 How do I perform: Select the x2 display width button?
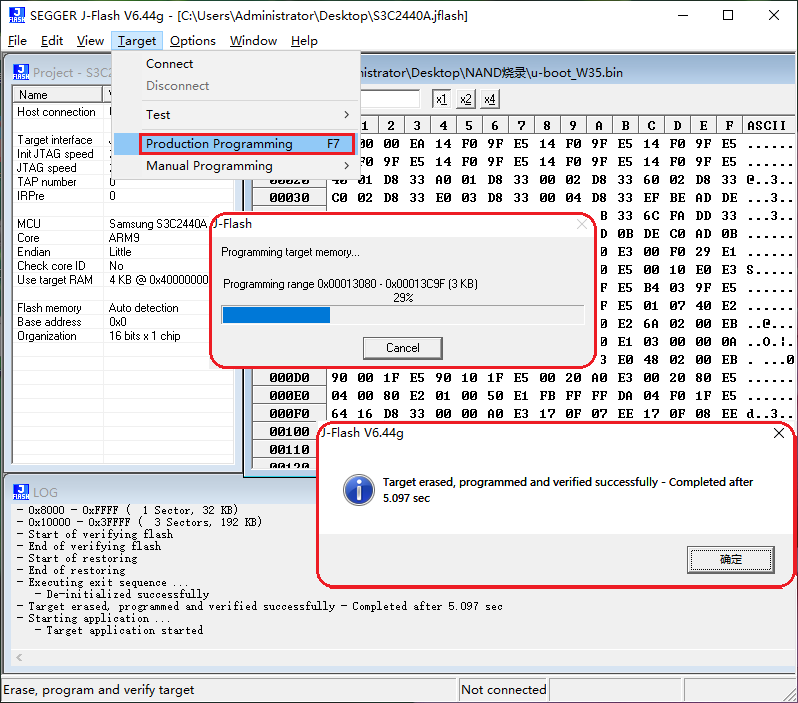coord(465,99)
